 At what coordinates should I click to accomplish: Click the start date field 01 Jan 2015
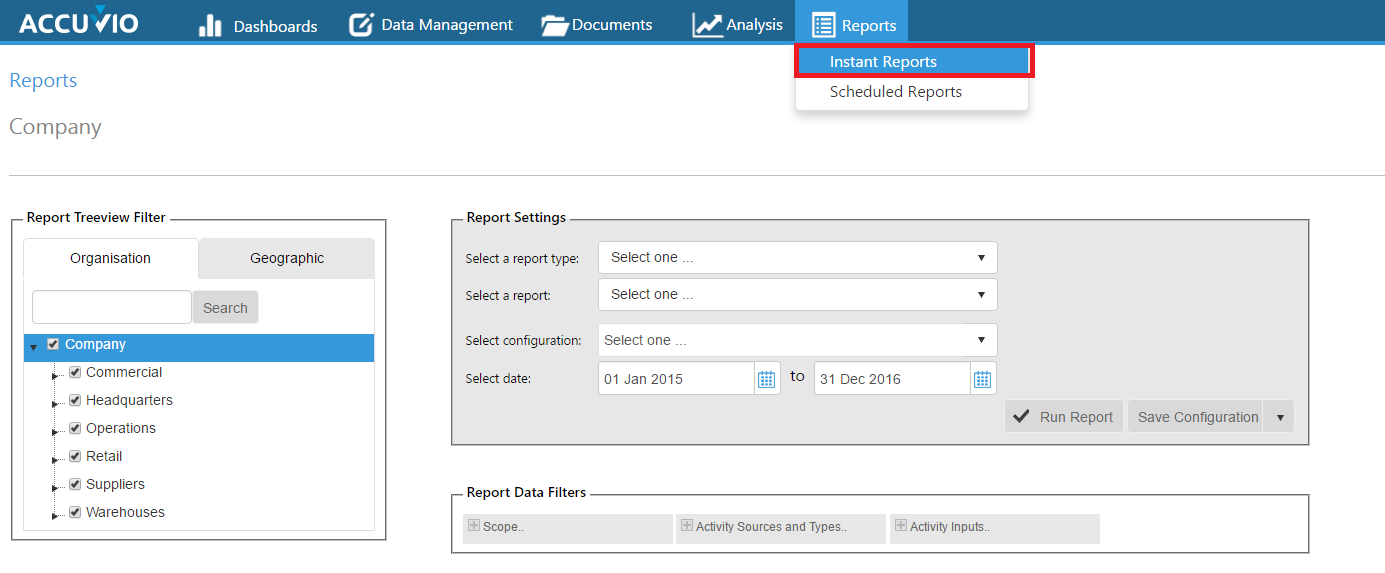point(676,379)
